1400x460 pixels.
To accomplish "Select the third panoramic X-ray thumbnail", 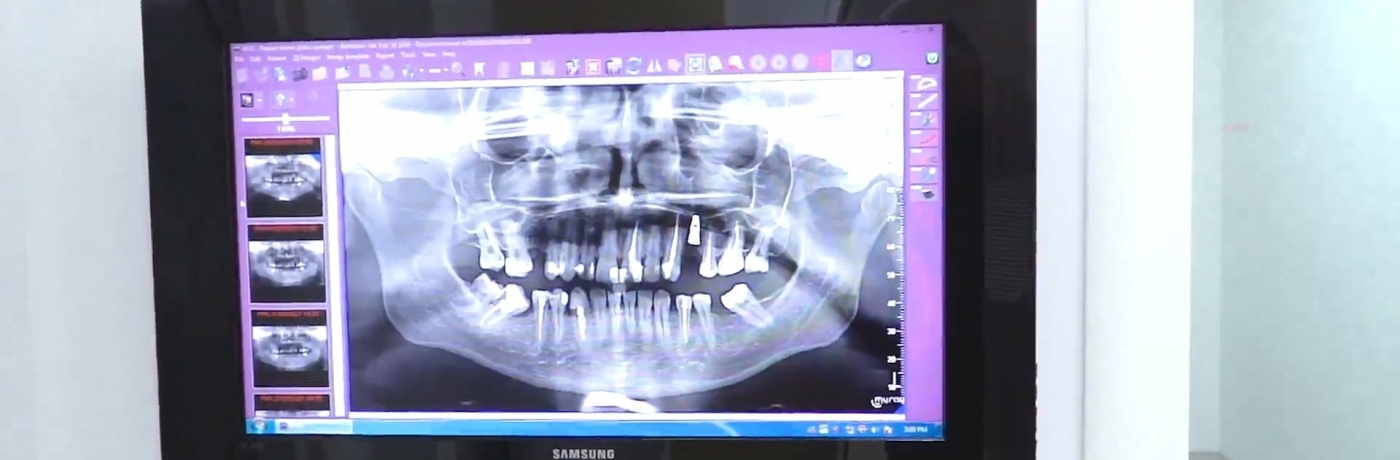I will 289,349.
